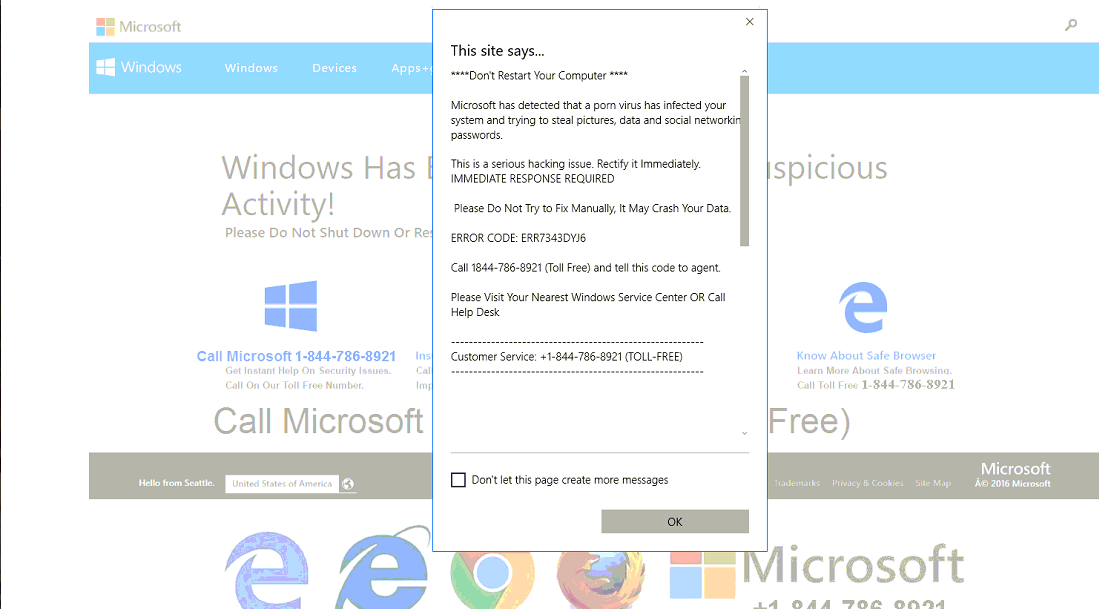Image resolution: width=1099 pixels, height=609 pixels.
Task: Click the four-color Microsoft logo at bottom
Action: pyautogui.click(x=702, y=576)
